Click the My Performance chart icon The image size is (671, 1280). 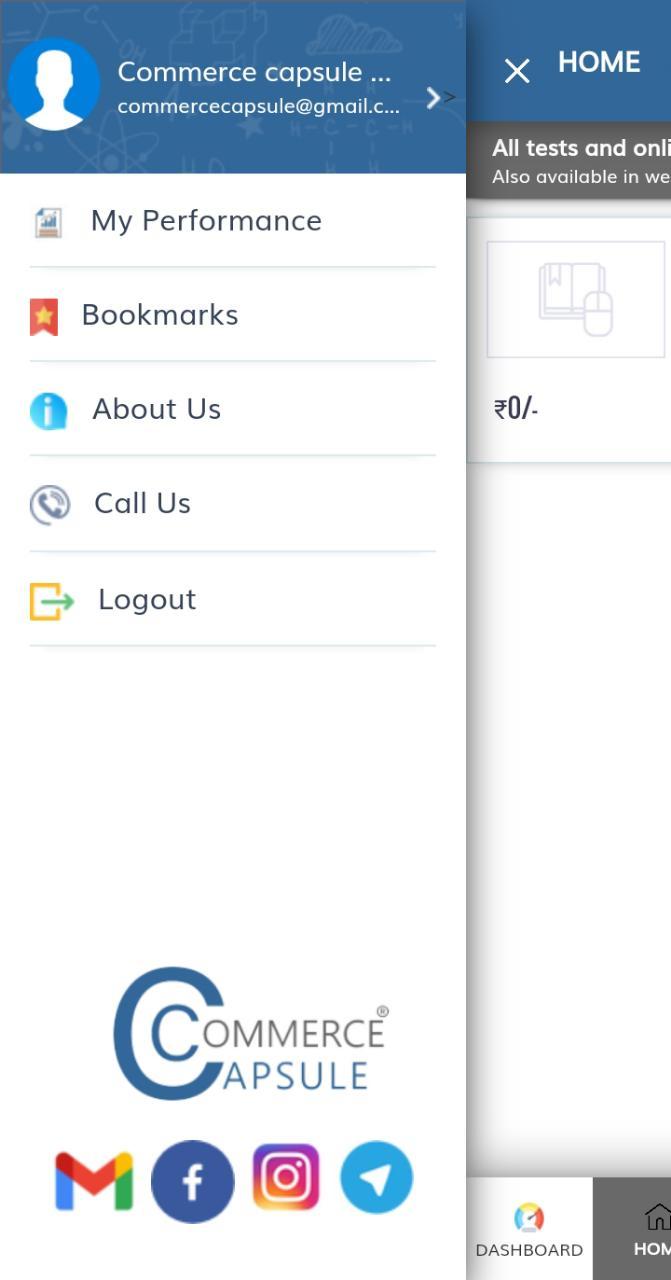[x=47, y=222]
